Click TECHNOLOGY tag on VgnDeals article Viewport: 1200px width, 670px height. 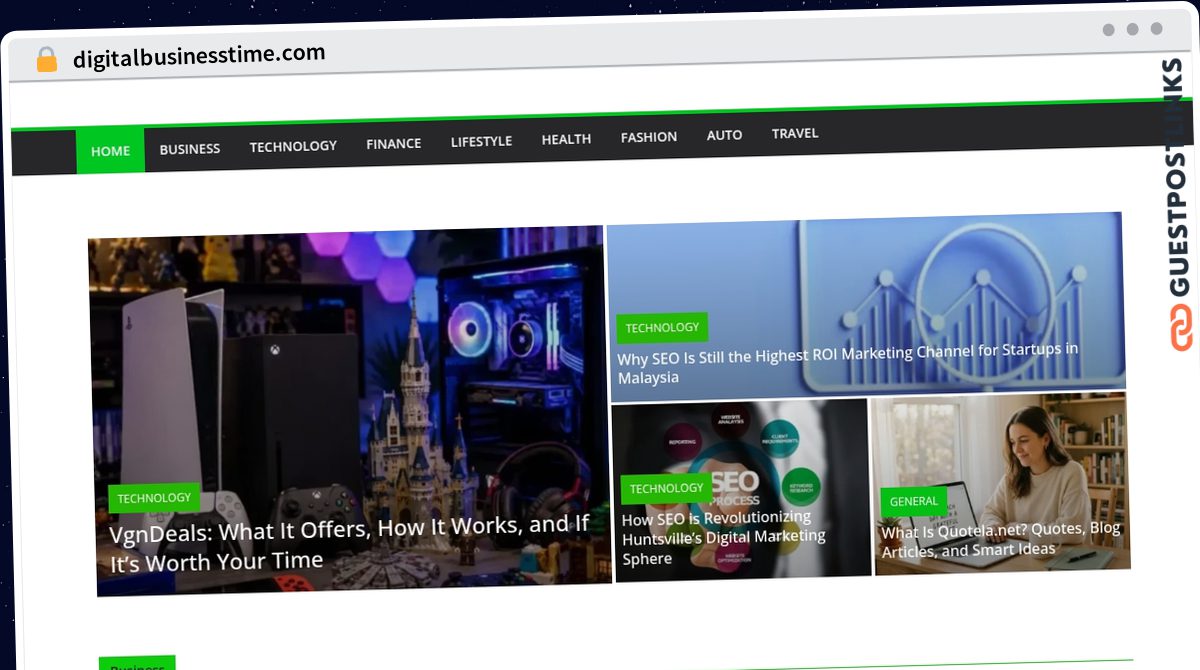(x=154, y=498)
